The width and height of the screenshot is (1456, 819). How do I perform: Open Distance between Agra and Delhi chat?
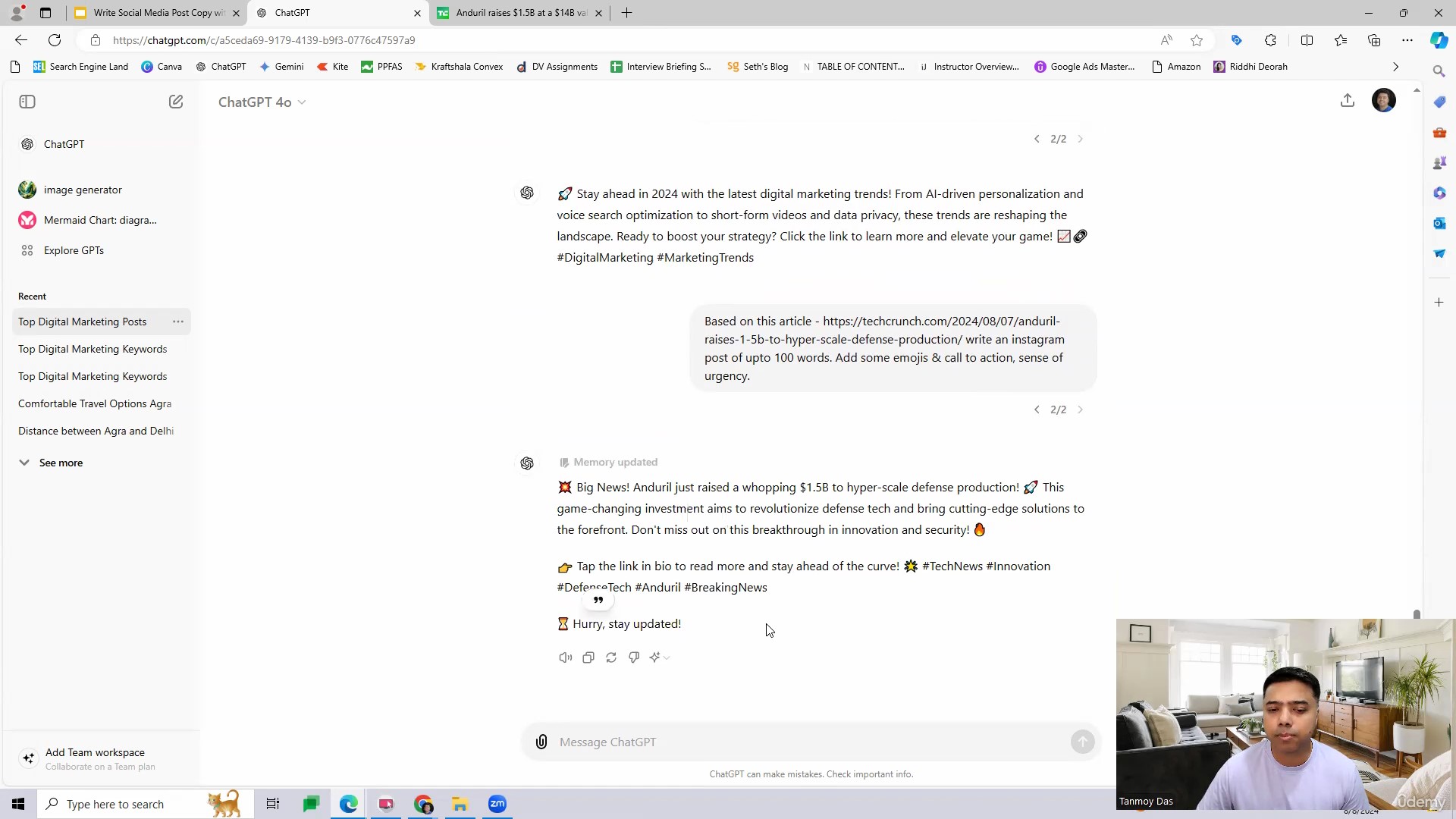(x=96, y=431)
